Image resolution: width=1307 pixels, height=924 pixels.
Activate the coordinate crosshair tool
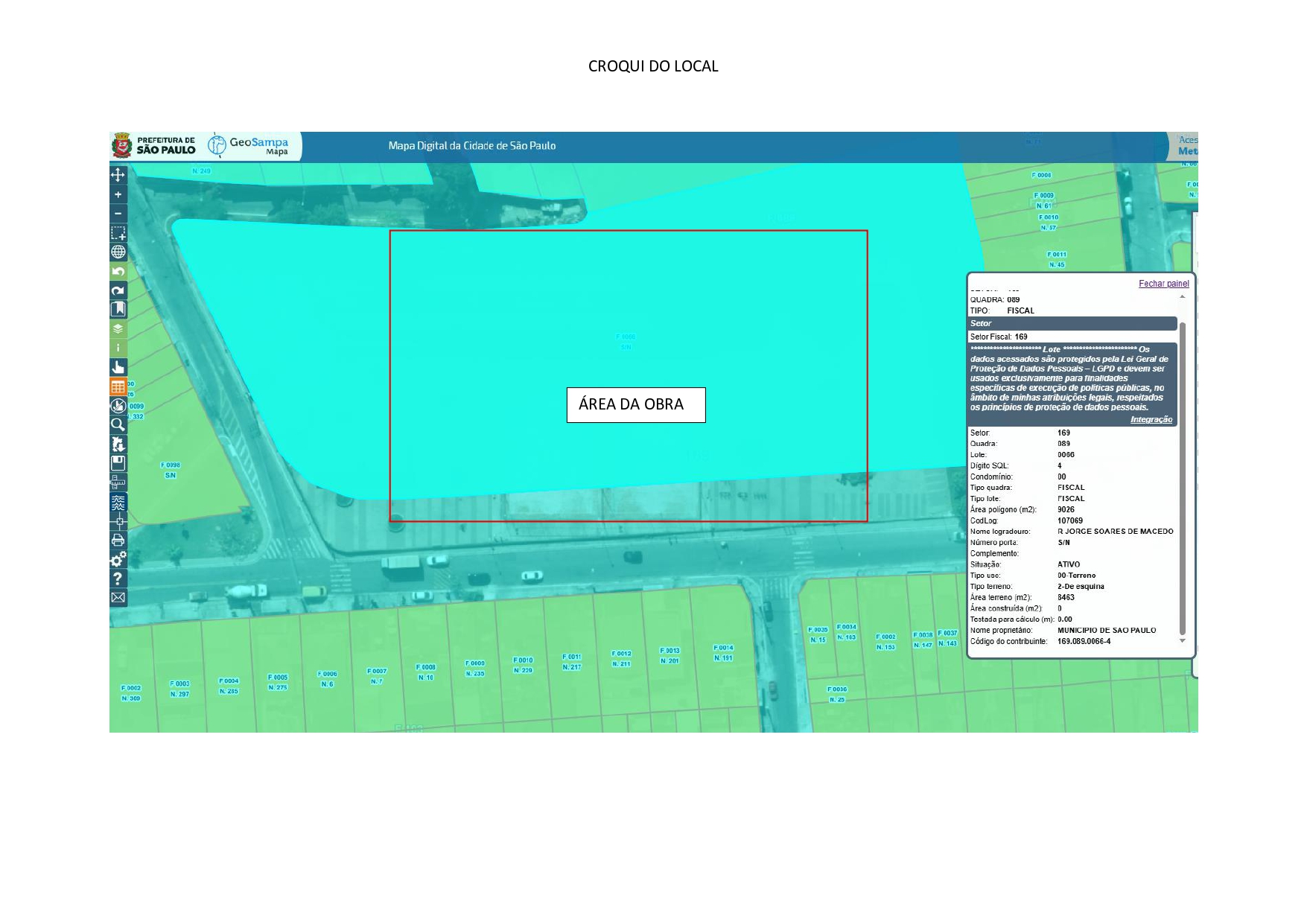point(118,520)
